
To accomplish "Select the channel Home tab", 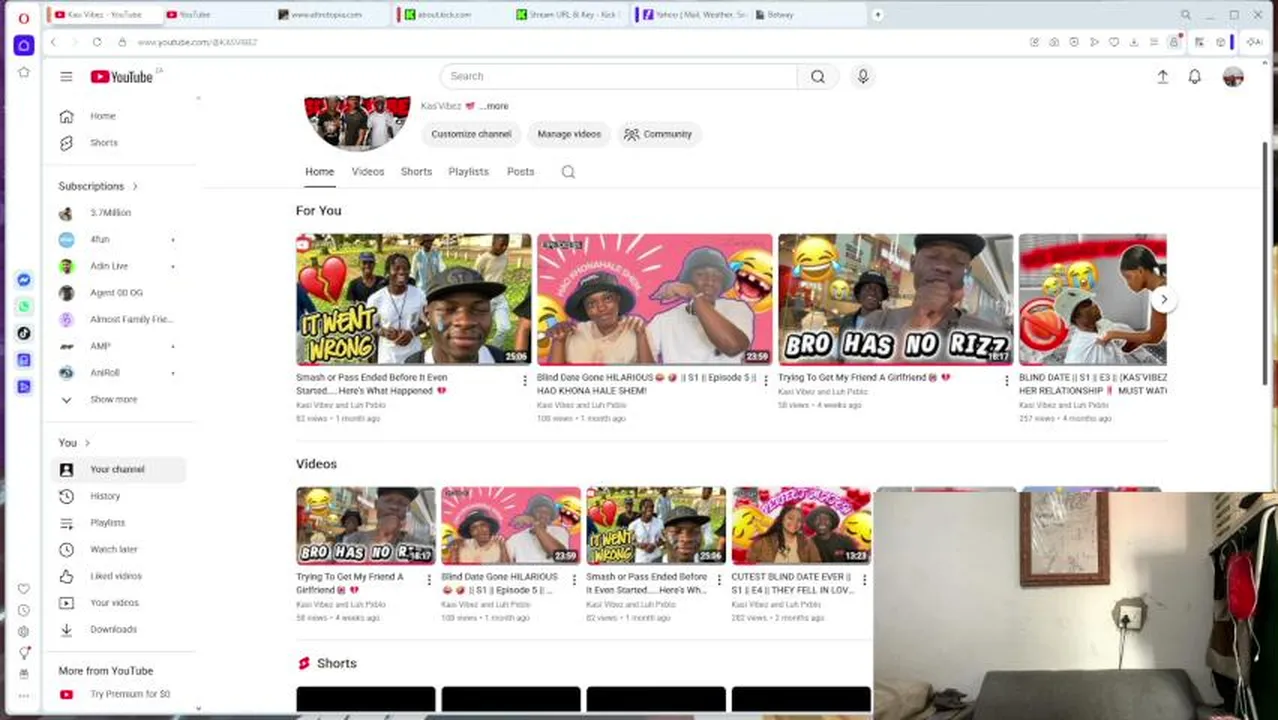I will [x=320, y=172].
